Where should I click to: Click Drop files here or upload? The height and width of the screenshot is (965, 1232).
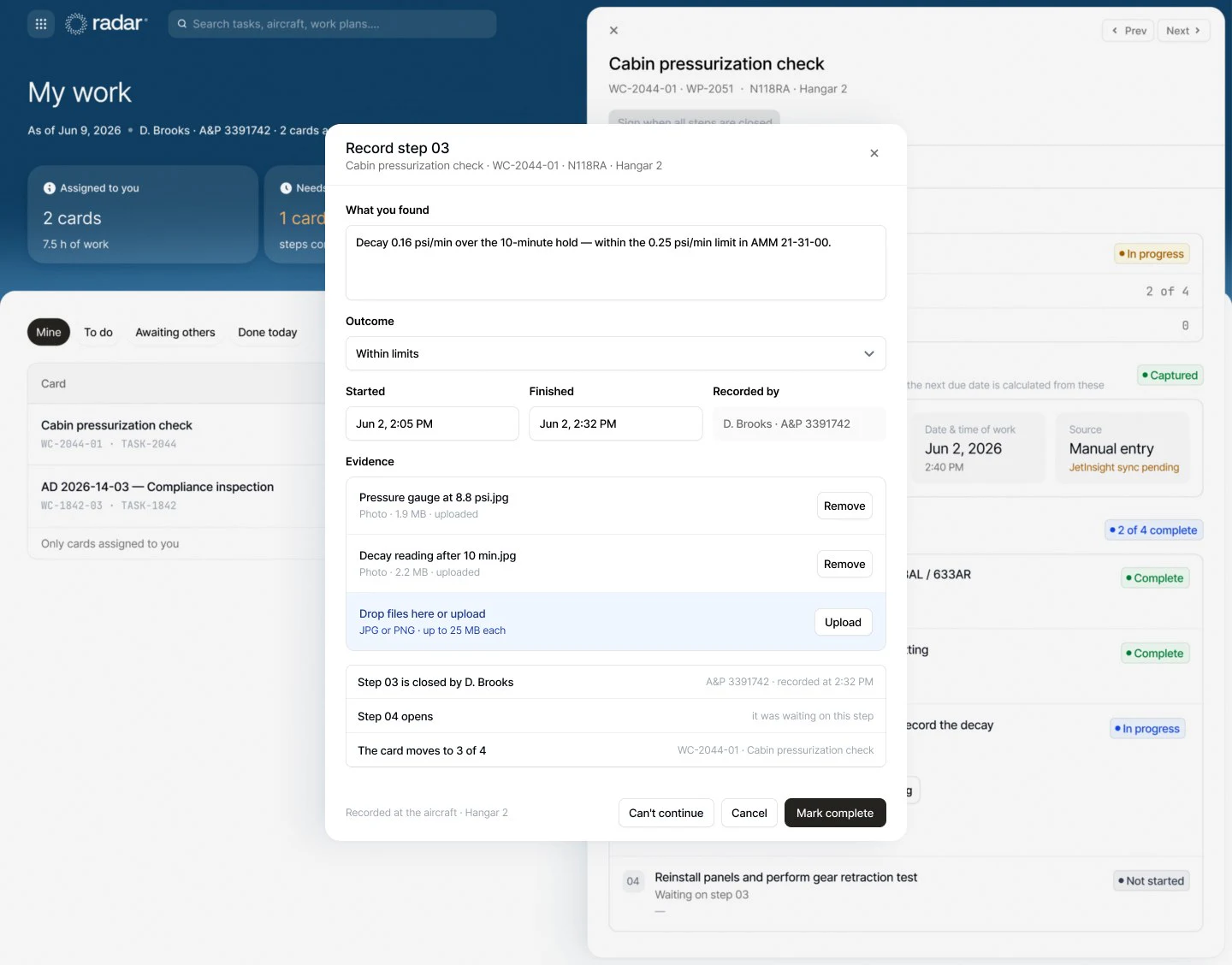423,613
